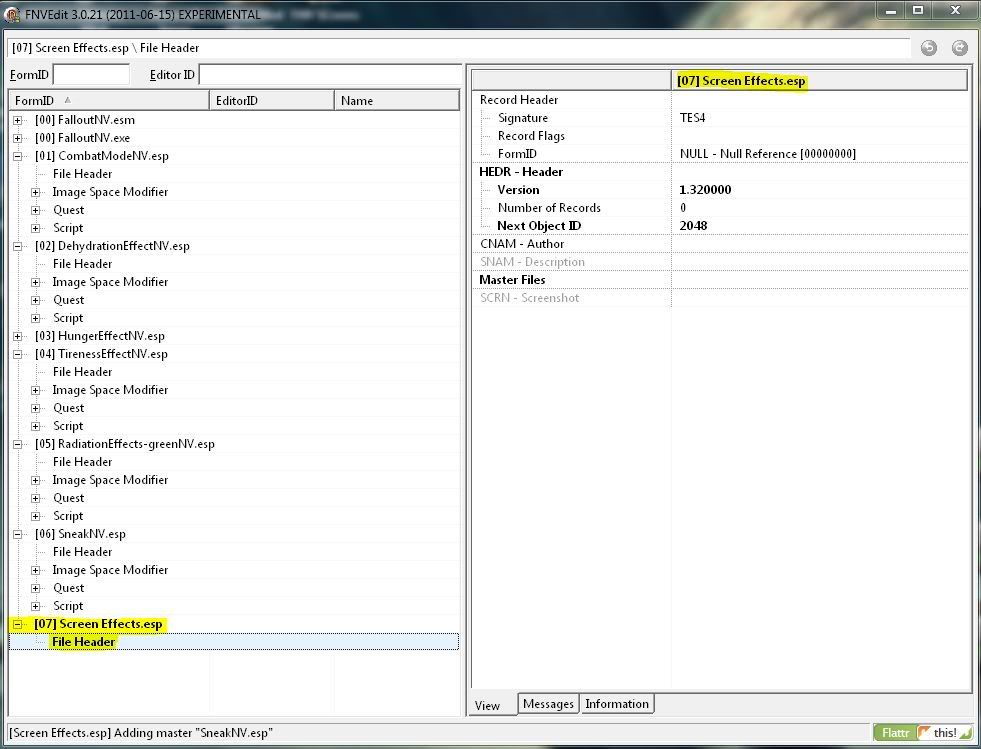Expand Quest under RadiationEffects-greenNV.esp
The width and height of the screenshot is (981, 749).
point(36,499)
